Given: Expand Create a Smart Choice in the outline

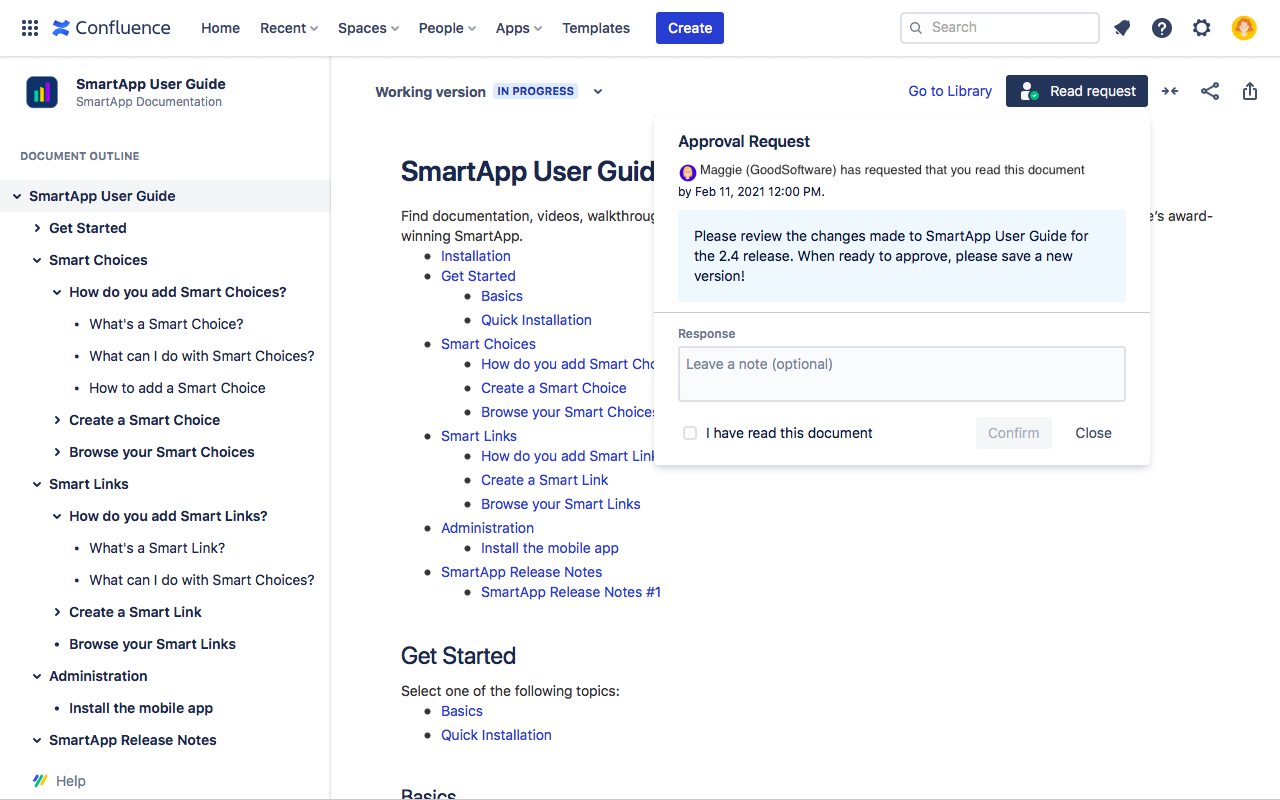Looking at the screenshot, I should pos(57,420).
